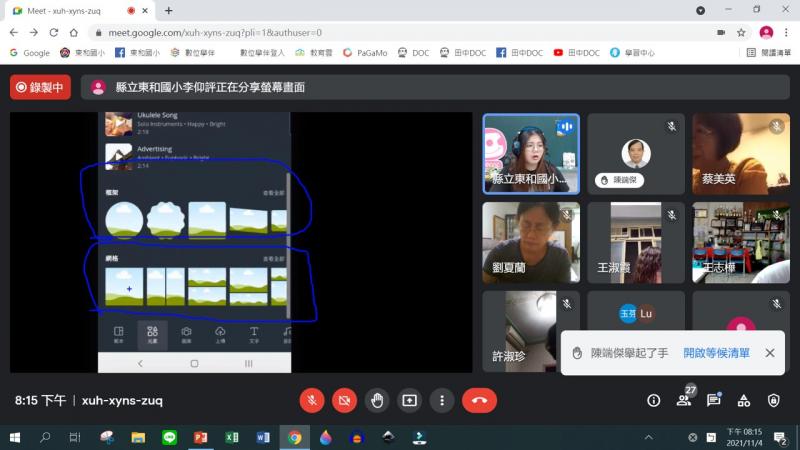Raise hand in the meeting
The image size is (800, 450).
[x=377, y=401]
